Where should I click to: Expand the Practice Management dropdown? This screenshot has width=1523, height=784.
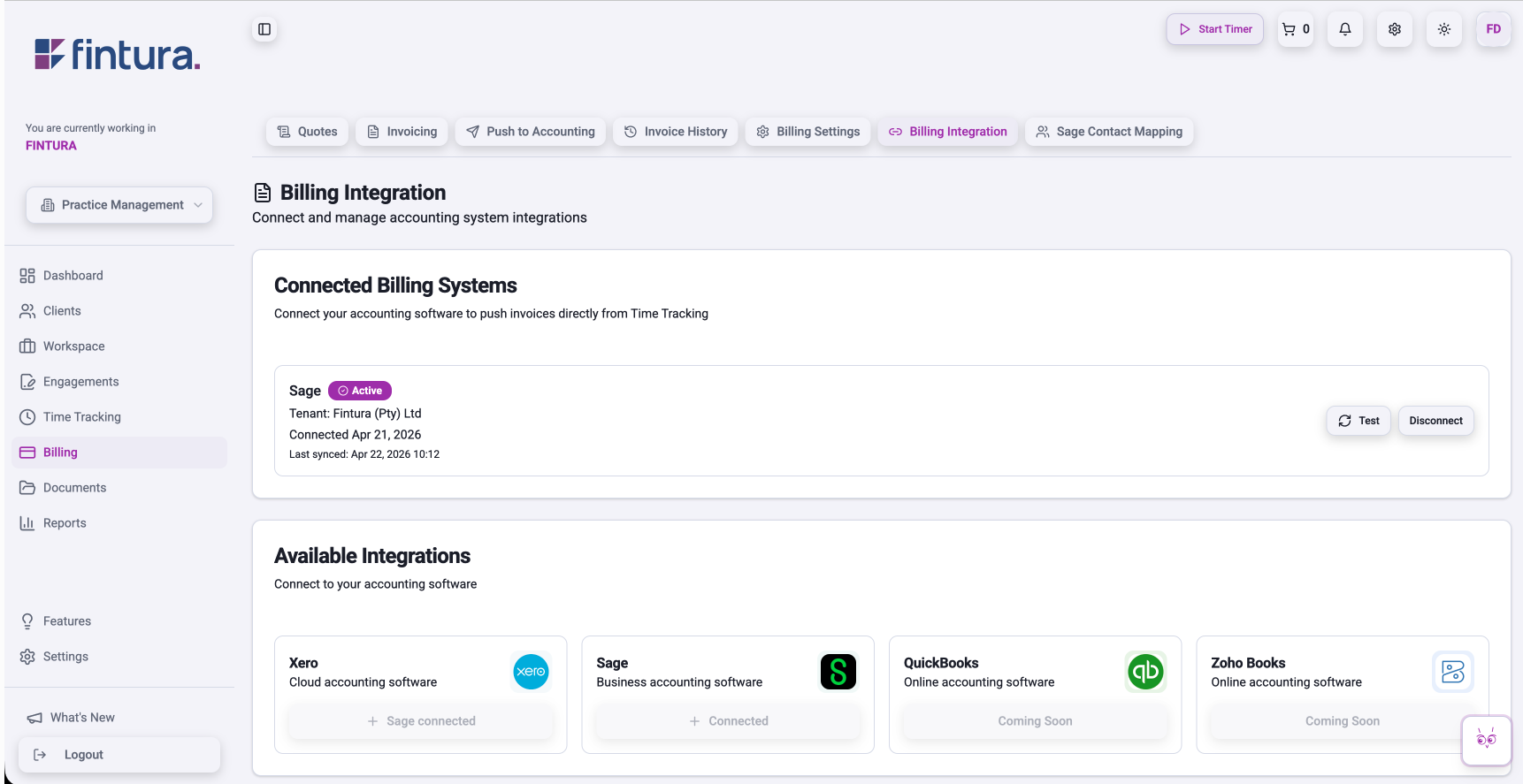pyautogui.click(x=119, y=205)
